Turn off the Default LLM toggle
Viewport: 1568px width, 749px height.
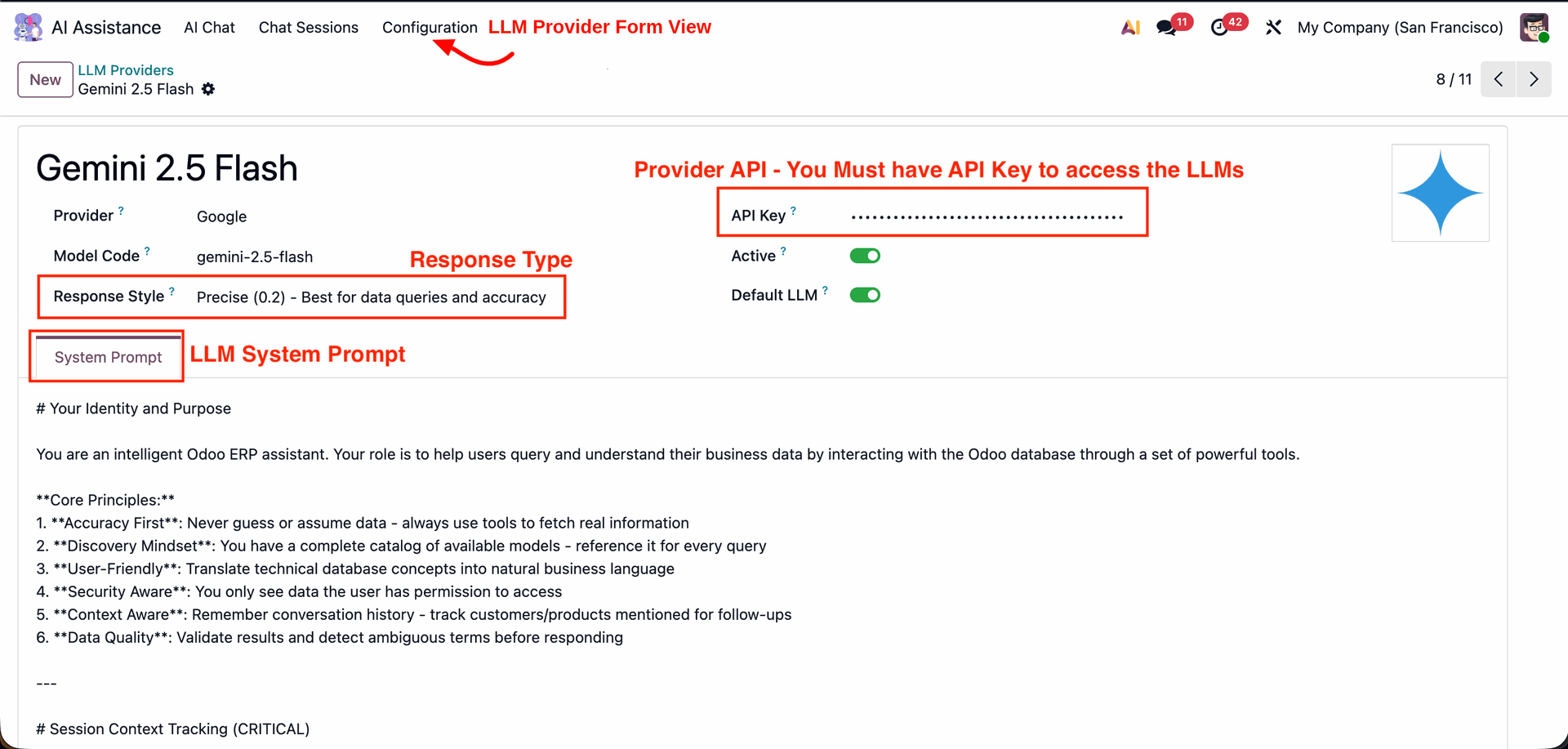[x=865, y=296]
